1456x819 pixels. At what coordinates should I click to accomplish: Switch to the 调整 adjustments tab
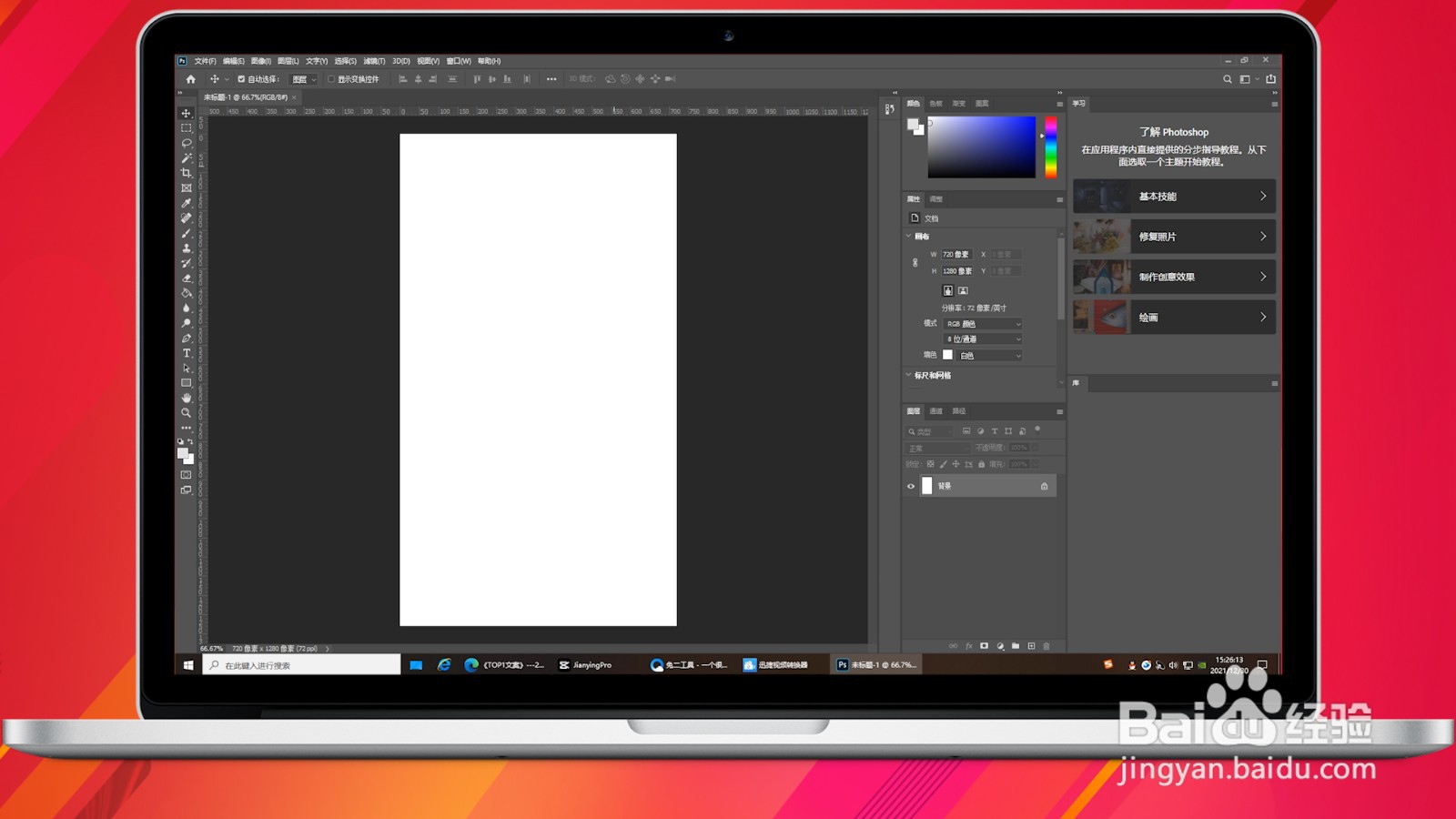point(936,199)
